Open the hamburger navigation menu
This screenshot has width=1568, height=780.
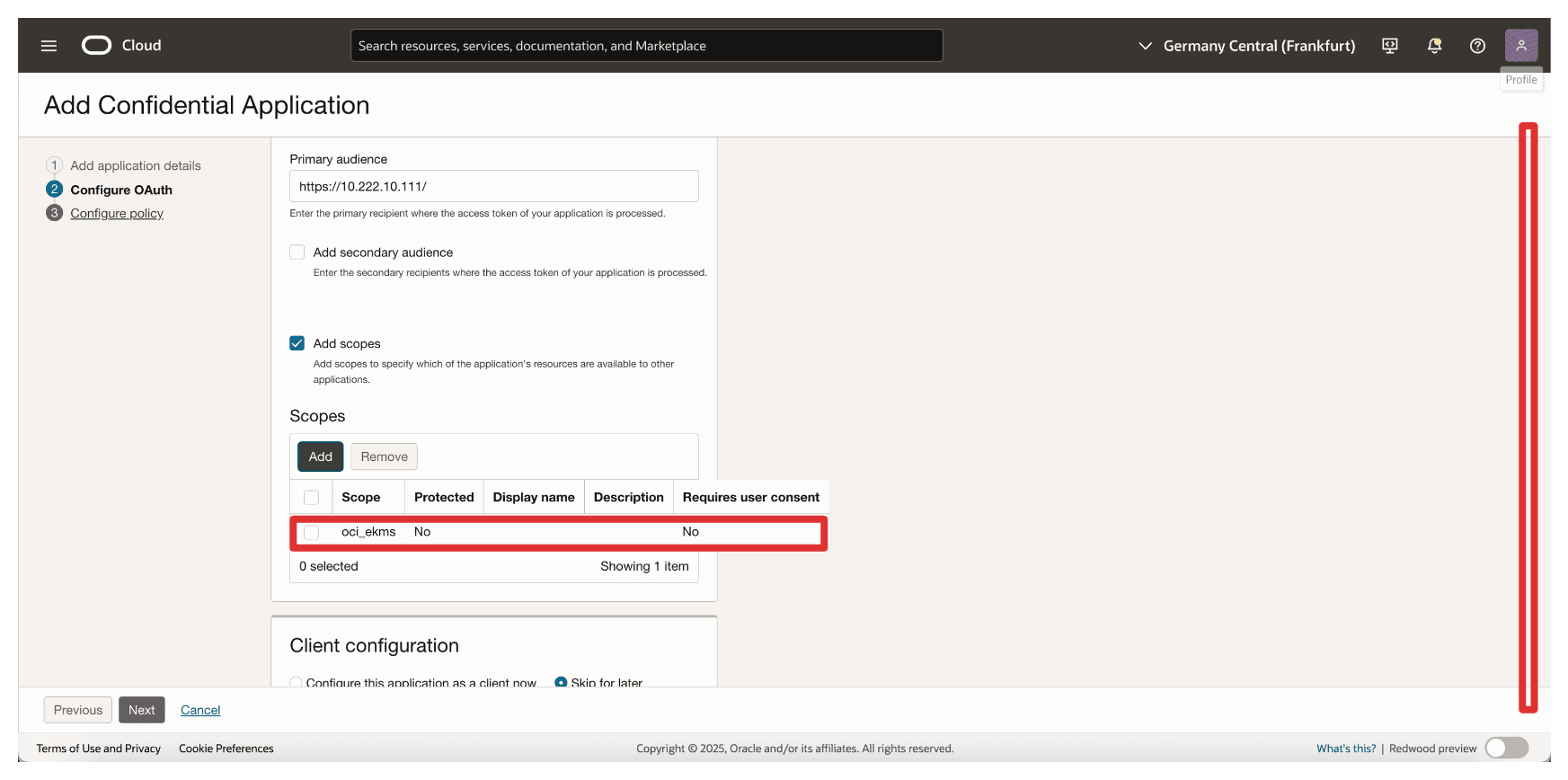[x=49, y=46]
